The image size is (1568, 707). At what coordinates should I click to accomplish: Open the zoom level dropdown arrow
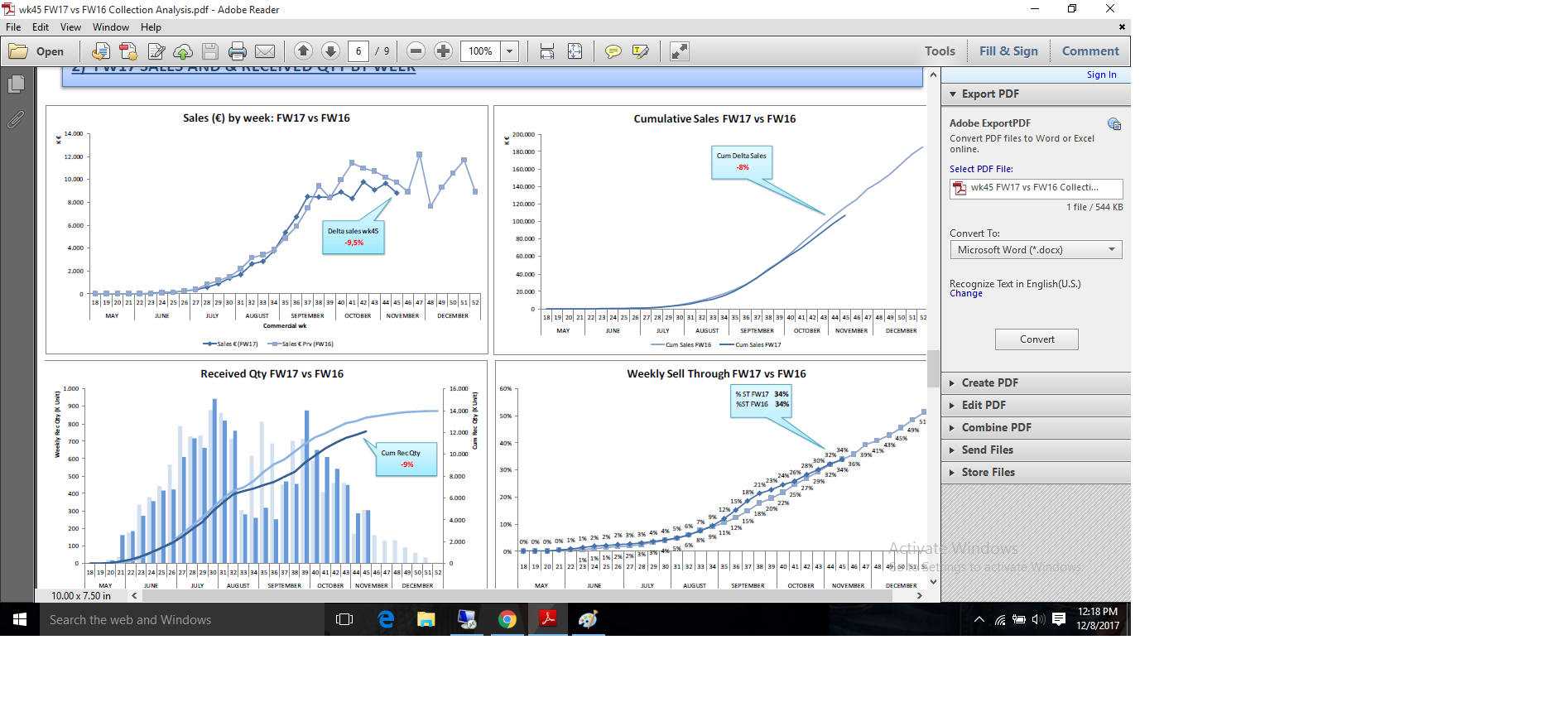(510, 51)
